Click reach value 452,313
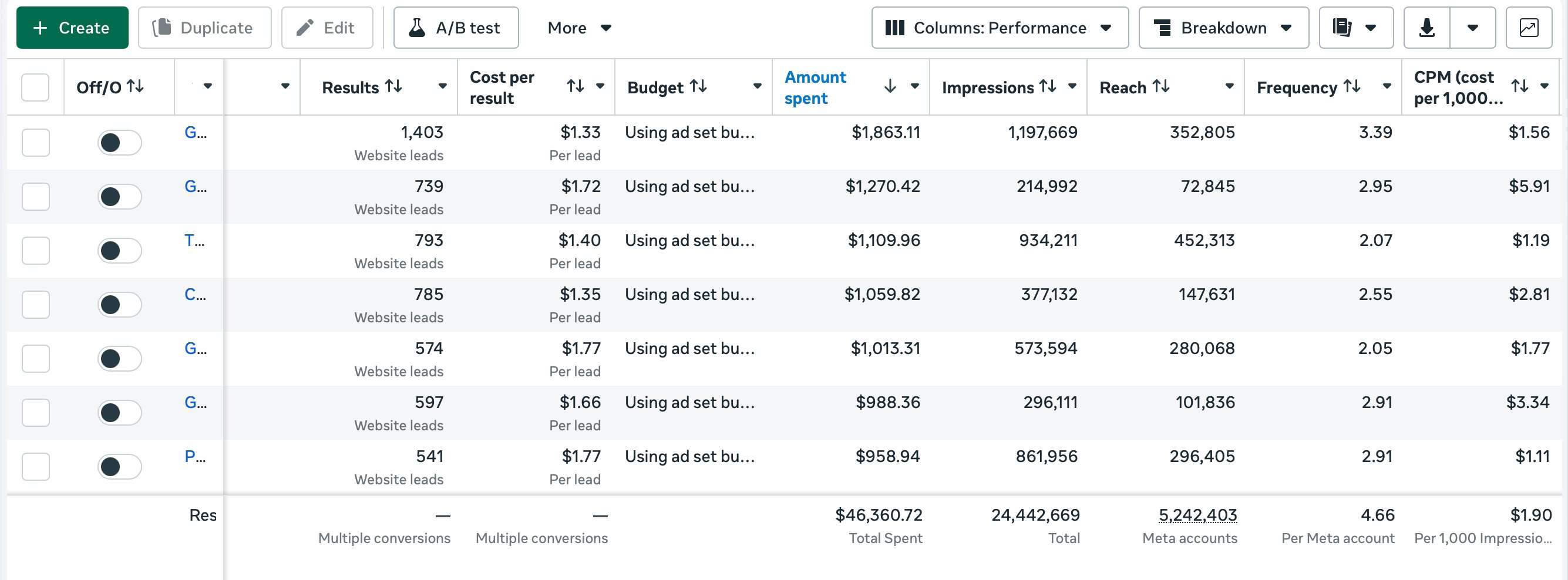 1204,241
